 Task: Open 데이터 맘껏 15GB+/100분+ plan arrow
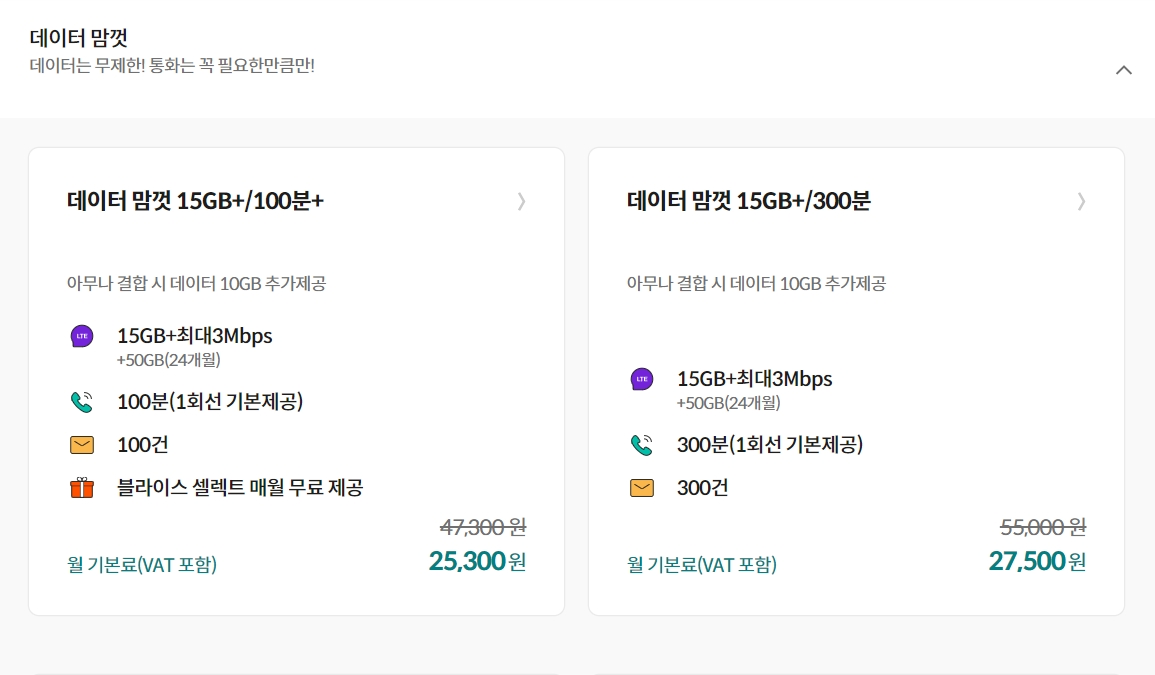pyautogui.click(x=522, y=201)
